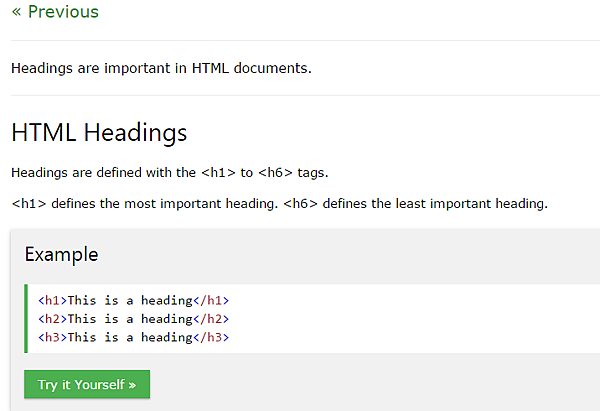The width and height of the screenshot is (600, 411).
Task: Click the opening <h1> tag in code
Action: 52,300
